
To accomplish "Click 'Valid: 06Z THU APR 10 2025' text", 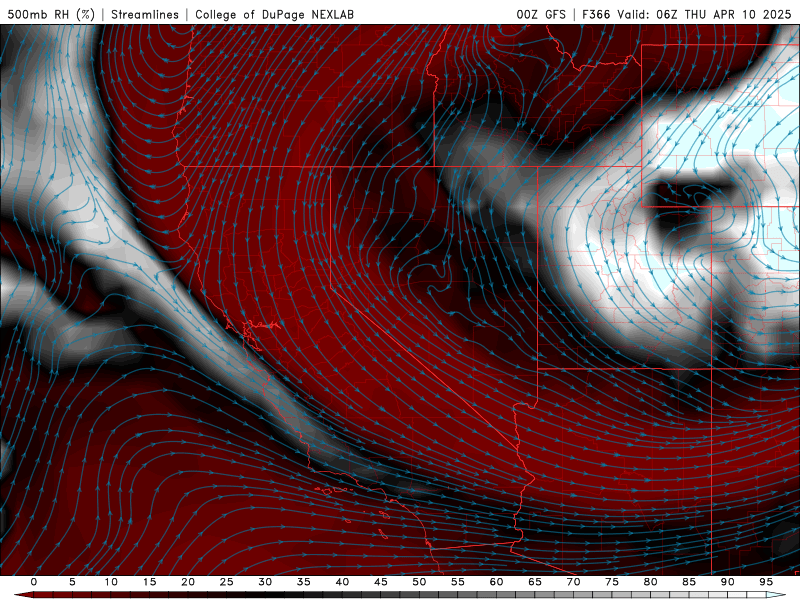I will point(704,14).
